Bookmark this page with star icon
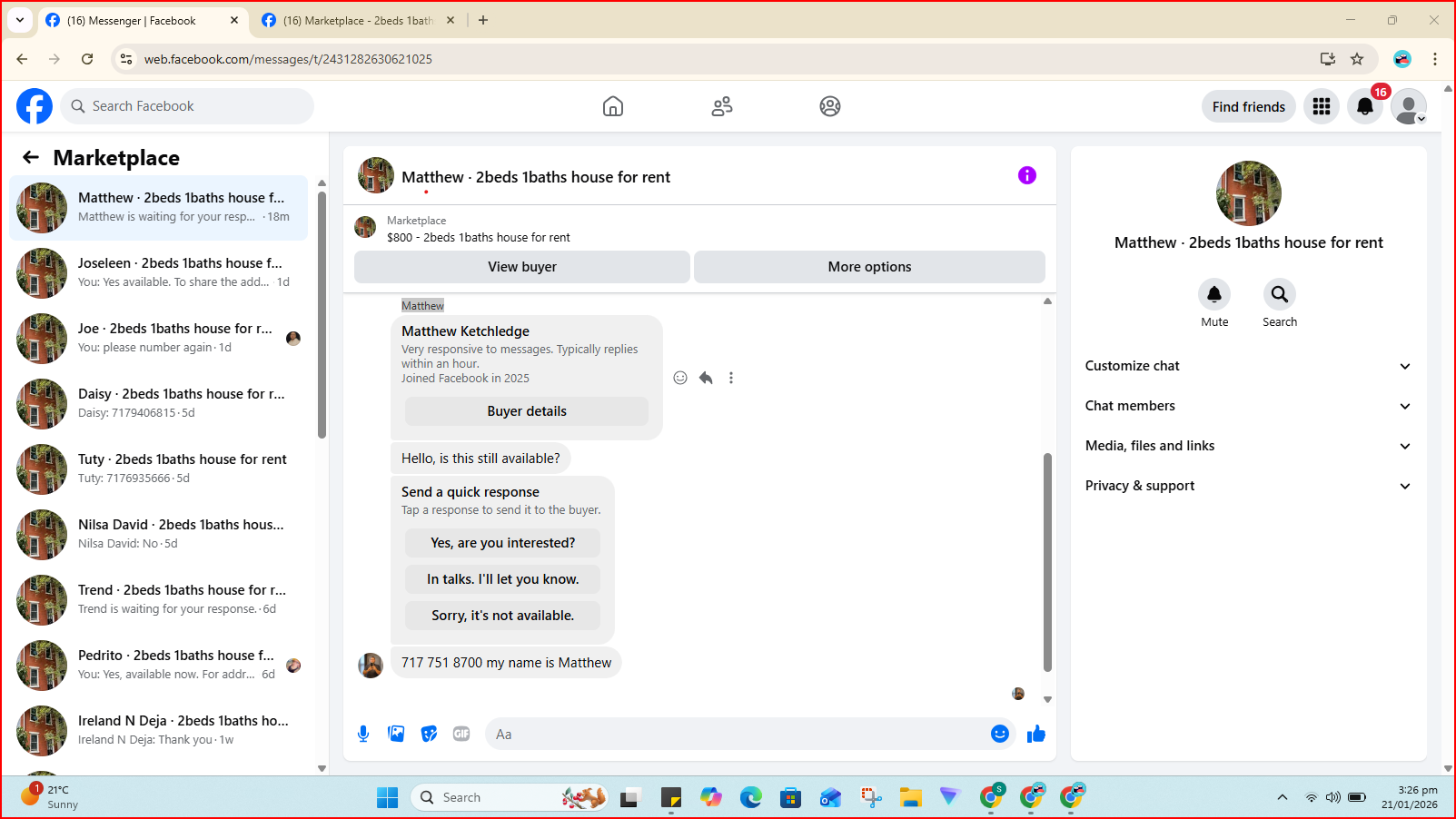Image resolution: width=1456 pixels, height=819 pixels. click(1357, 59)
